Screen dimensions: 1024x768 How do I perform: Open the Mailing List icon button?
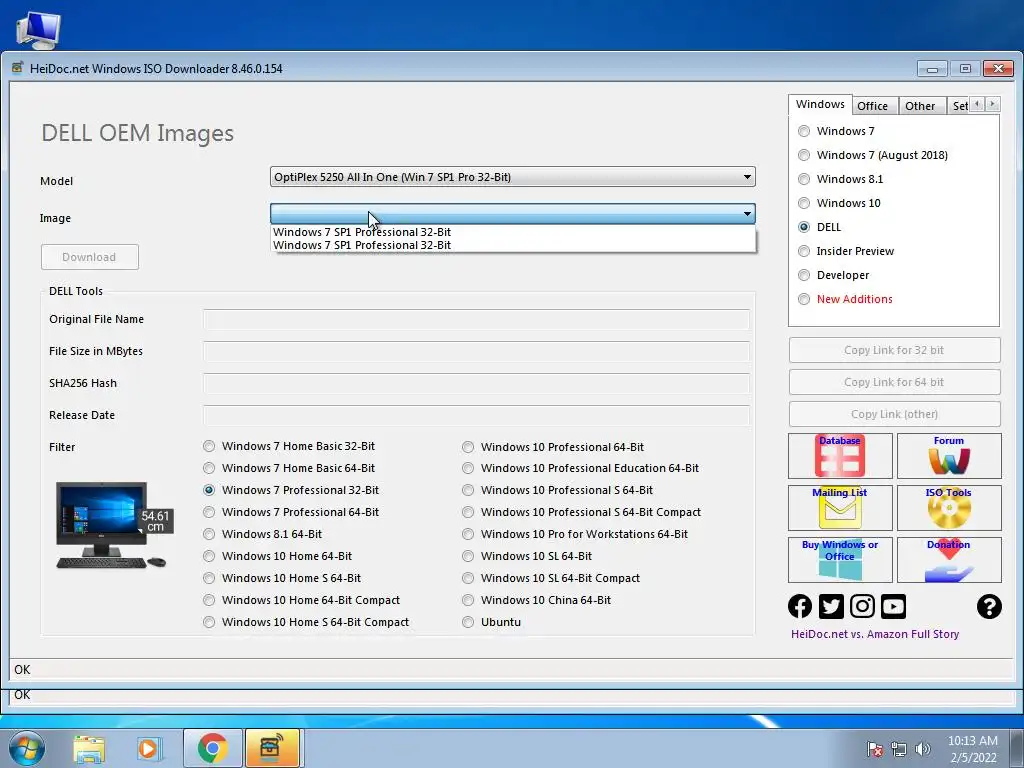click(x=840, y=507)
